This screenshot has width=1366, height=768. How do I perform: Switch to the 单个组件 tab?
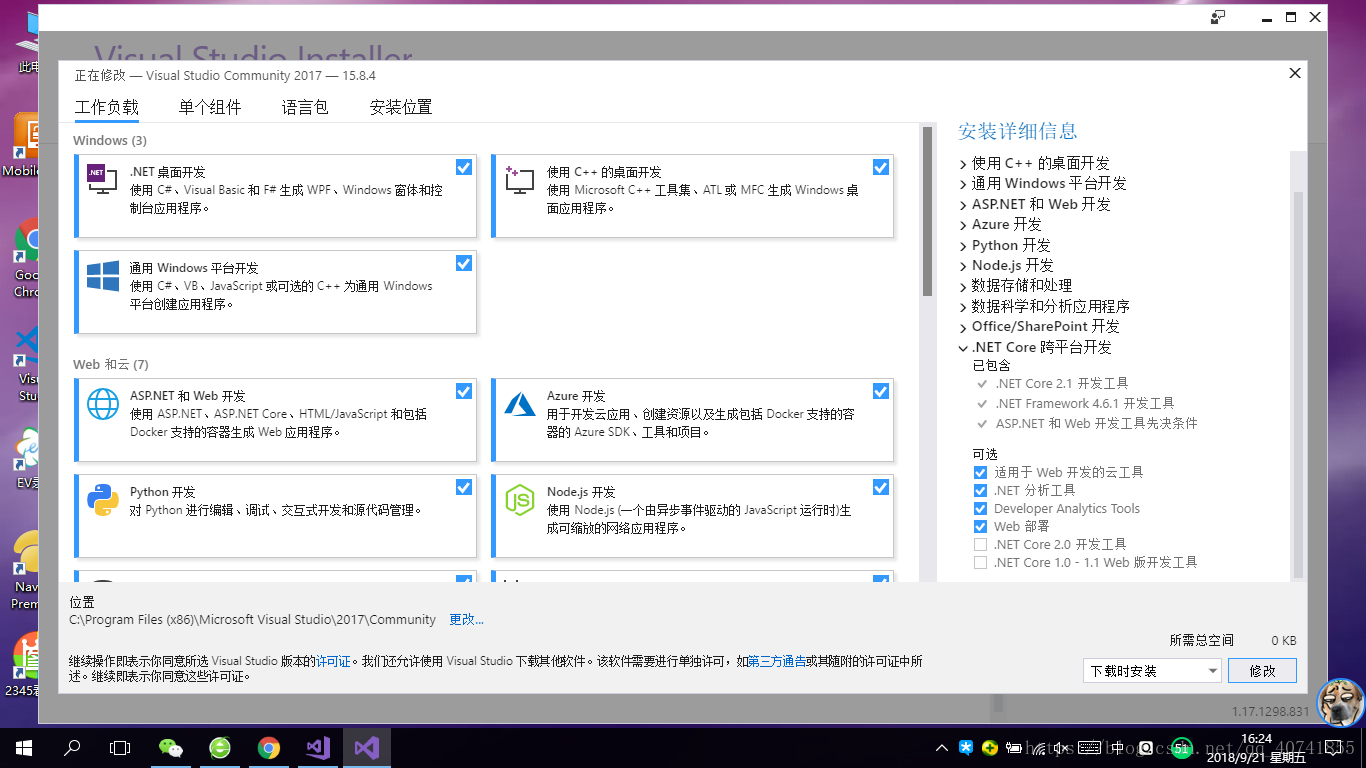click(210, 108)
